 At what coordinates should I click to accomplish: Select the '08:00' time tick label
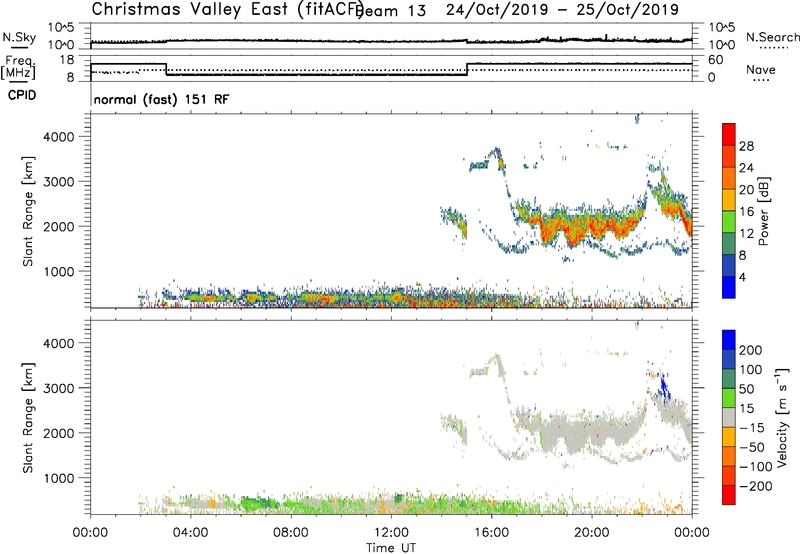pyautogui.click(x=291, y=533)
